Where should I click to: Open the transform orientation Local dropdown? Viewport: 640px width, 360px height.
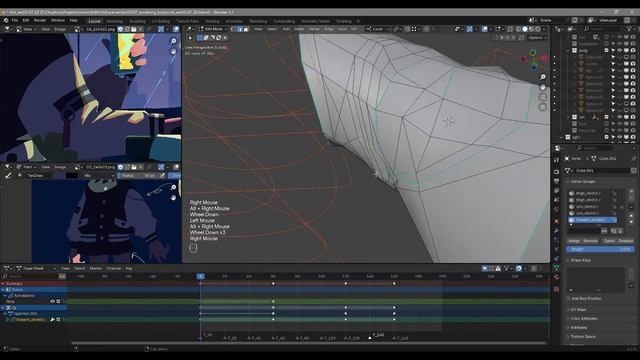point(377,29)
